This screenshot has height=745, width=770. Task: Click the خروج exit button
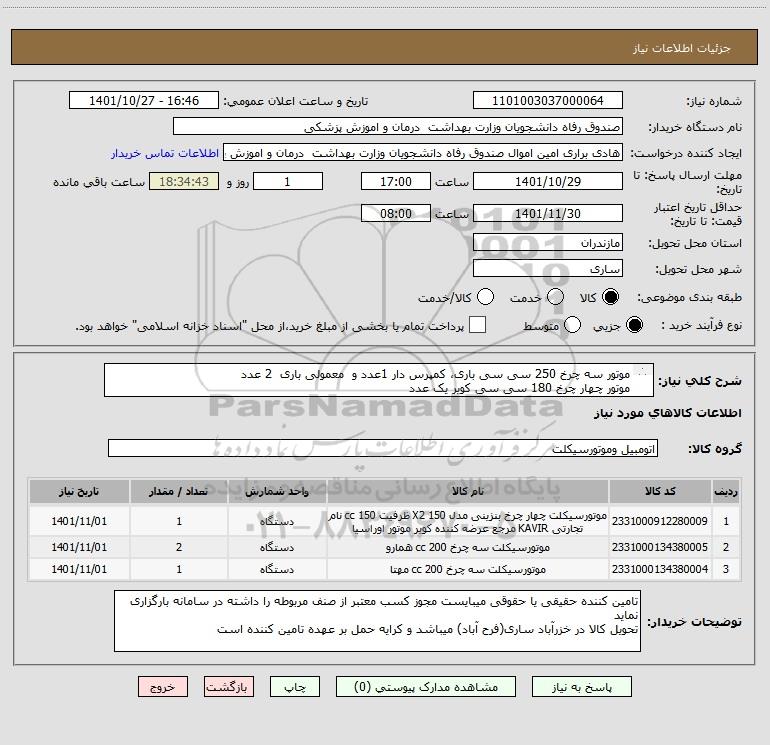163,687
